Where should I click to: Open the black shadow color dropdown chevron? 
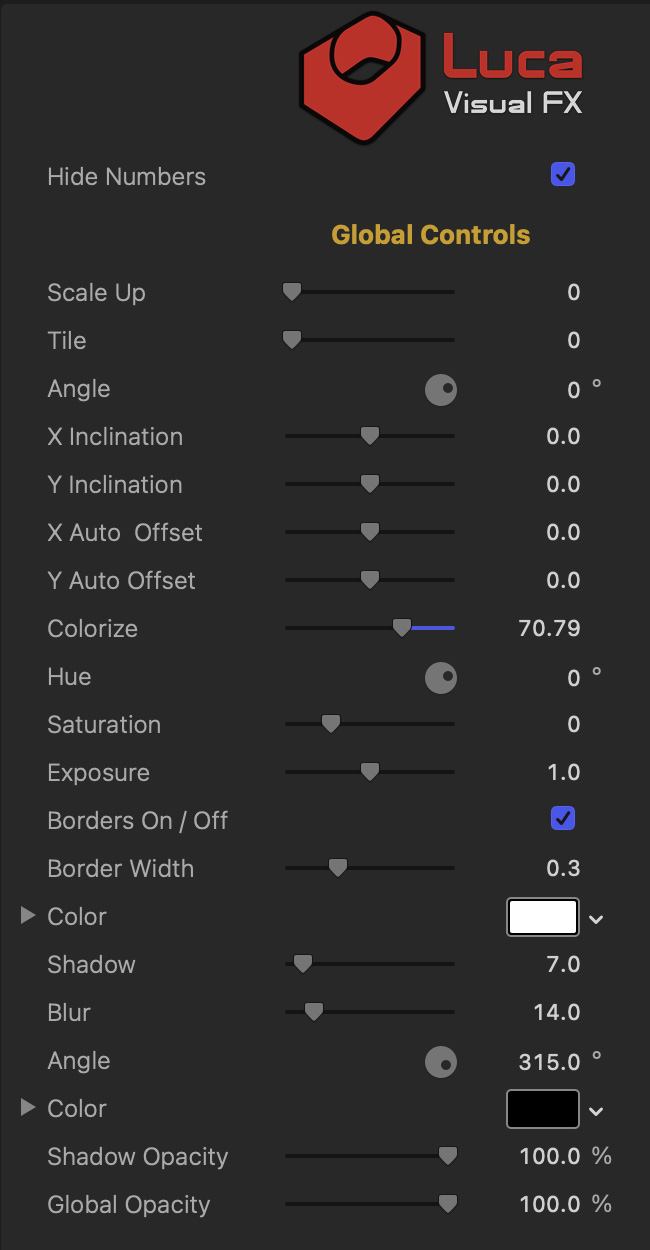tap(597, 1110)
